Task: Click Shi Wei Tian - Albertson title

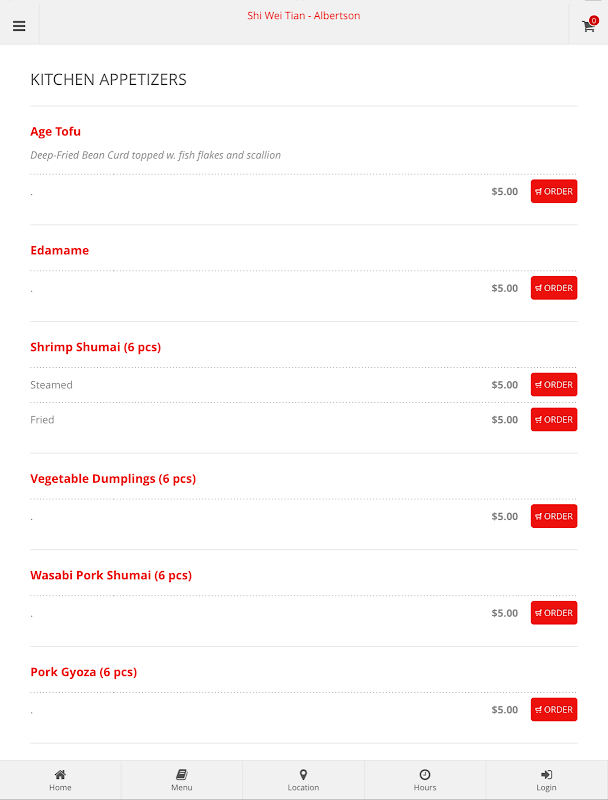Action: point(304,16)
